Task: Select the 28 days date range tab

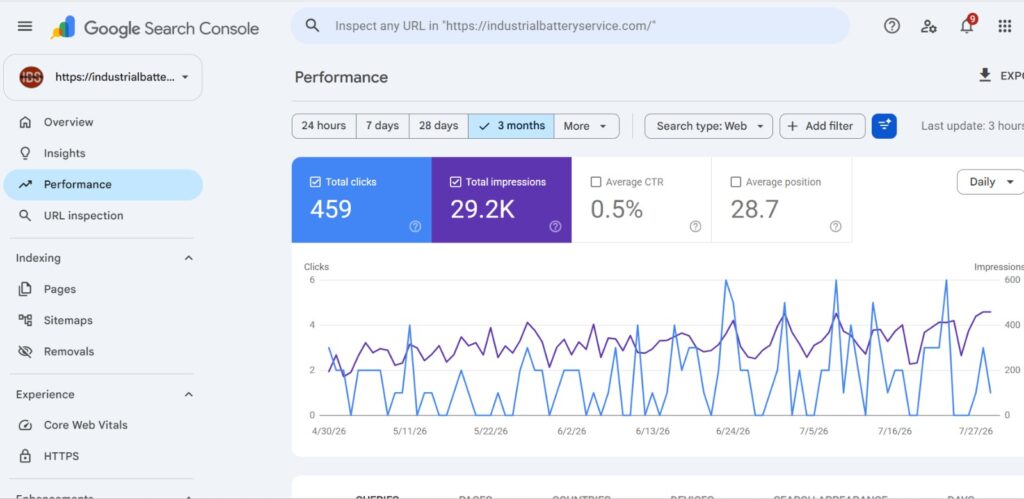Action: (x=438, y=126)
